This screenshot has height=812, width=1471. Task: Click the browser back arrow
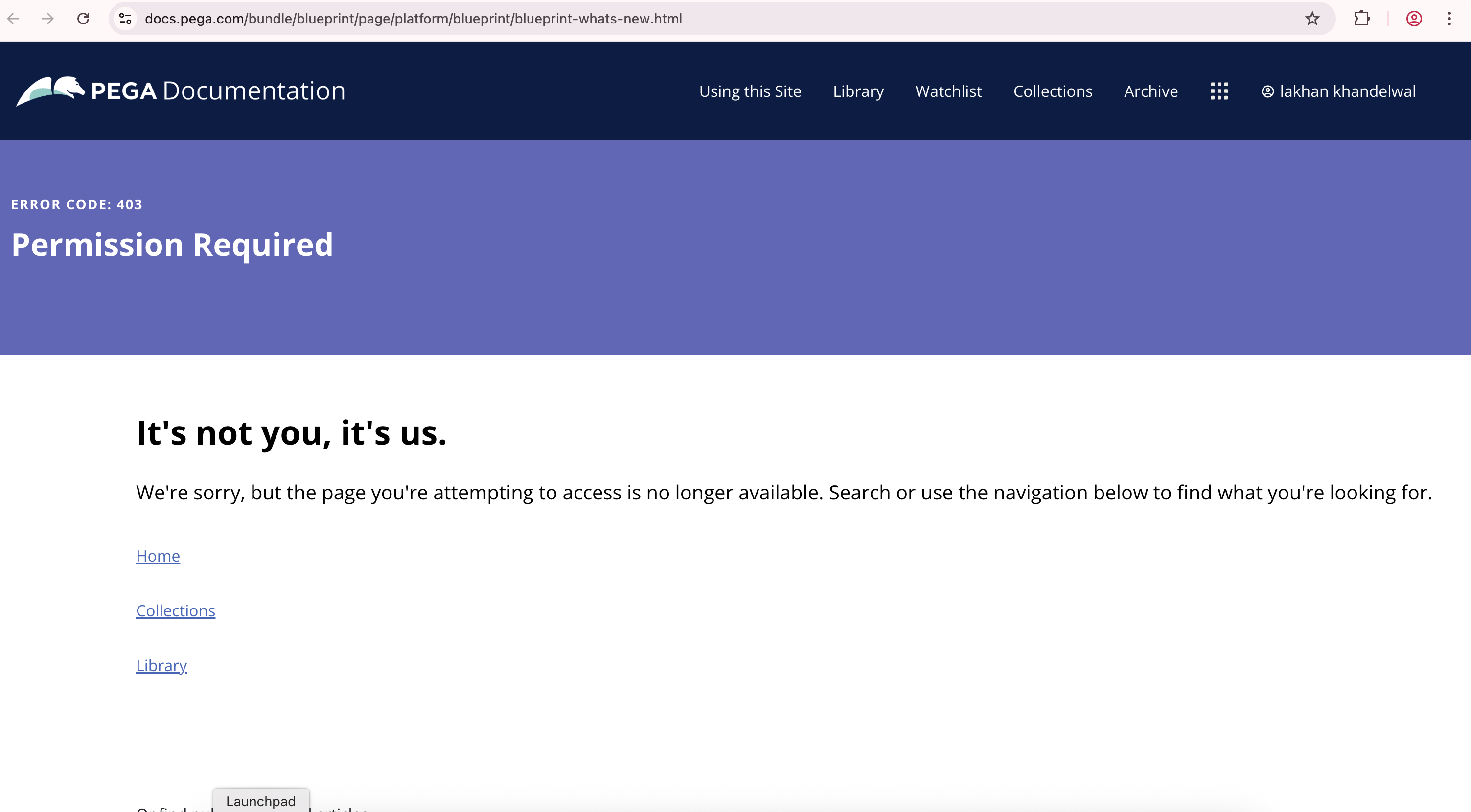tap(13, 19)
